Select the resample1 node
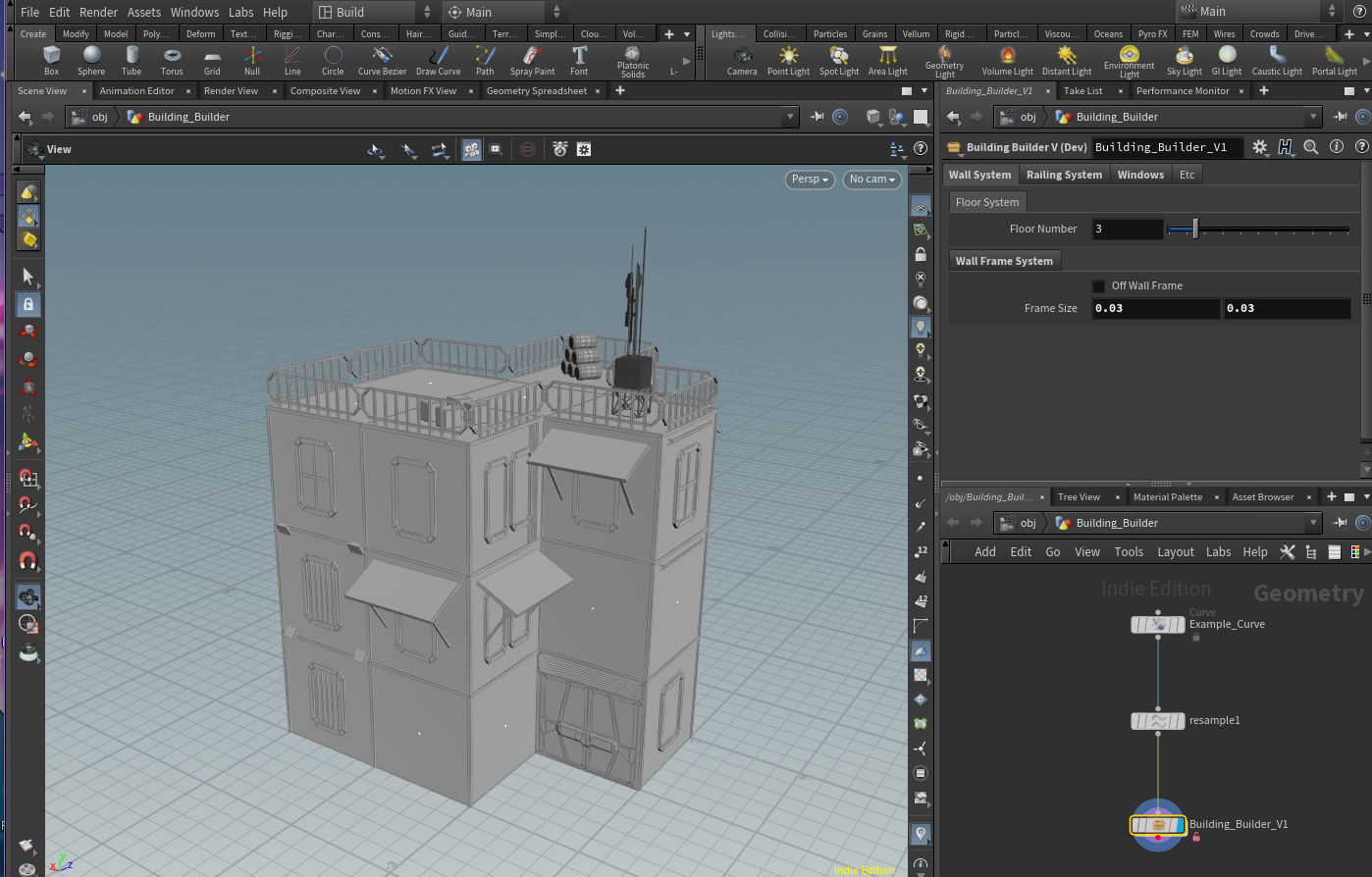Screen dimensions: 1372x877 tap(1158, 721)
